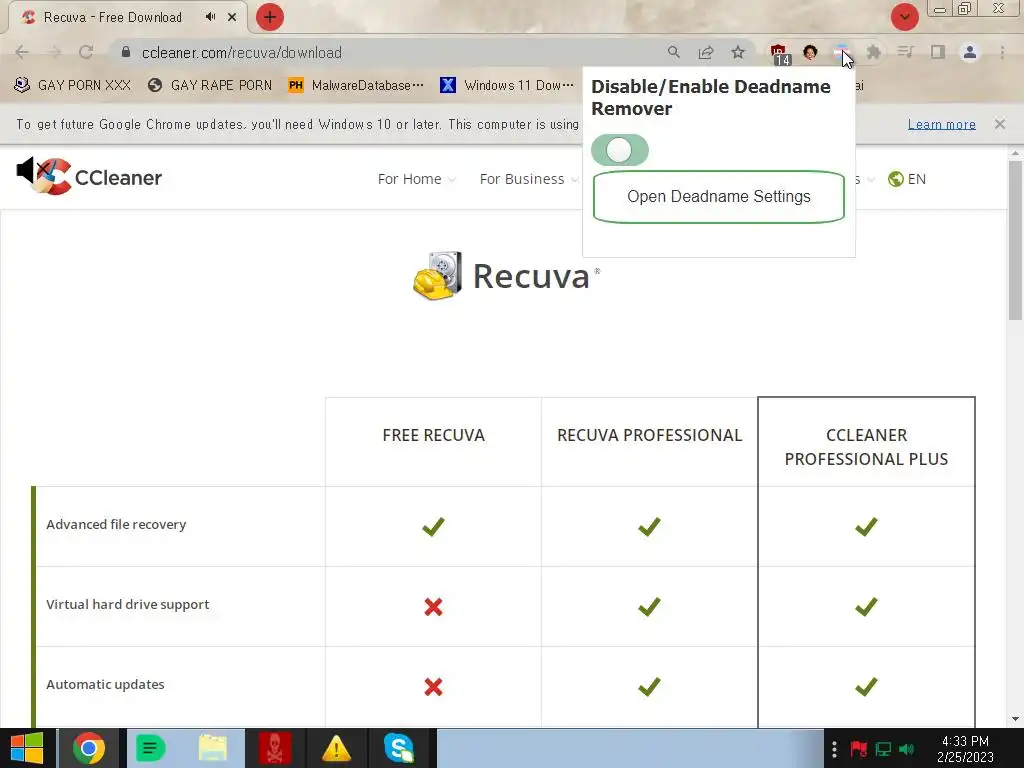Open the red skull taskbar app
1024x768 pixels.
pyautogui.click(x=275, y=748)
